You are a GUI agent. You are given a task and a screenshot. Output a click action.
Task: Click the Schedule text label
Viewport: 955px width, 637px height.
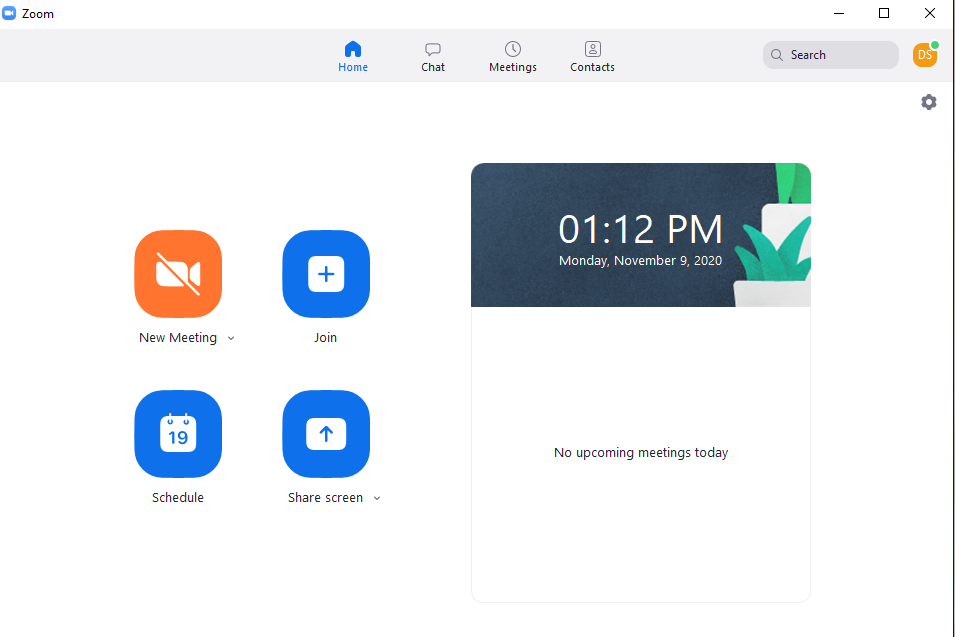(x=178, y=498)
